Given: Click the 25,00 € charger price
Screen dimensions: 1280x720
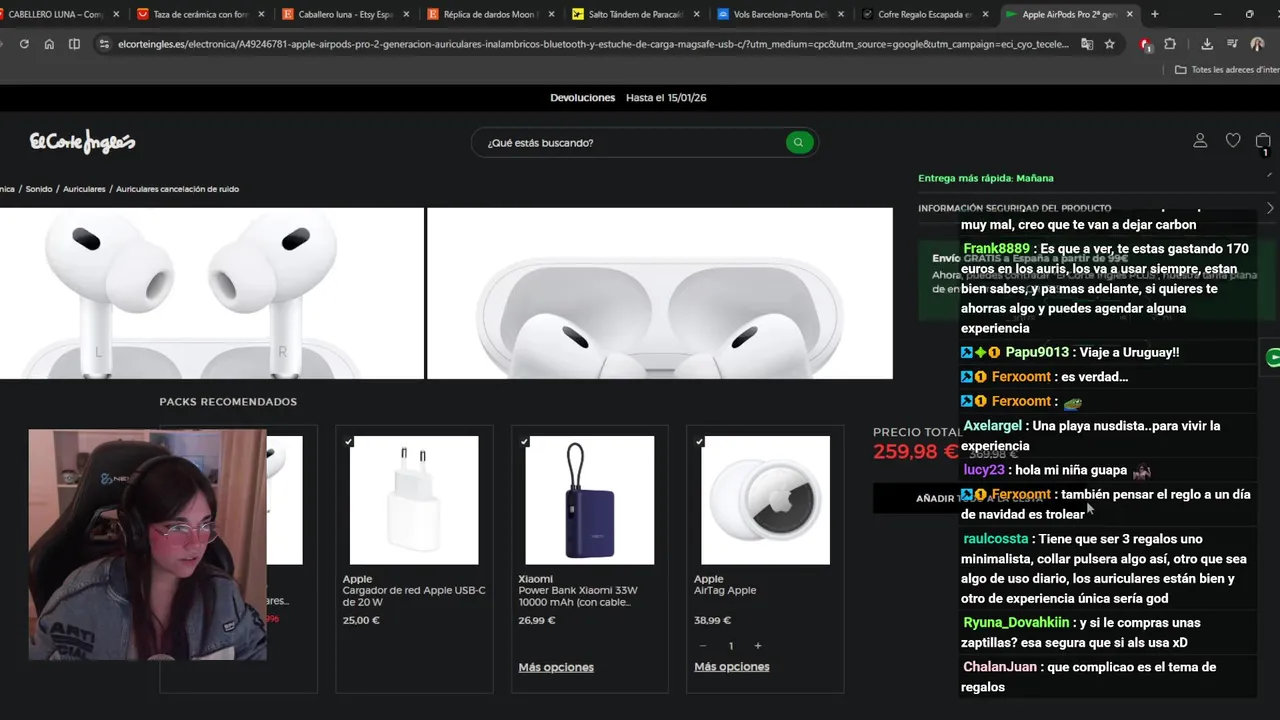Looking at the screenshot, I should click(361, 620).
